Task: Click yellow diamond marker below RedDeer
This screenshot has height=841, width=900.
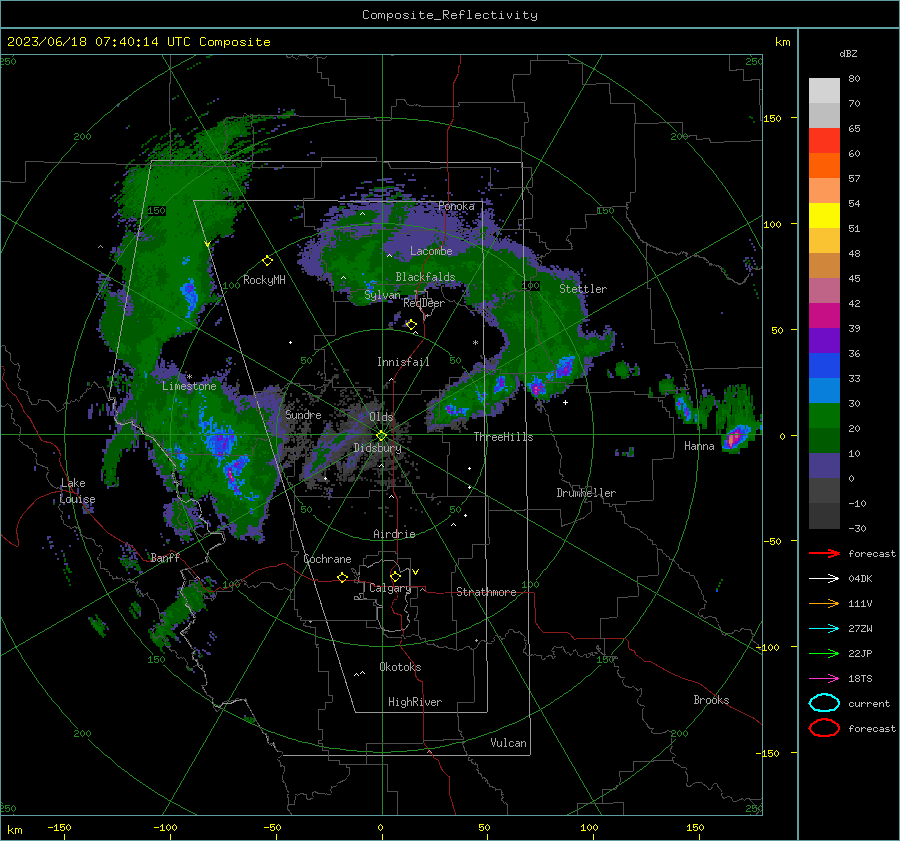Action: pyautogui.click(x=411, y=325)
